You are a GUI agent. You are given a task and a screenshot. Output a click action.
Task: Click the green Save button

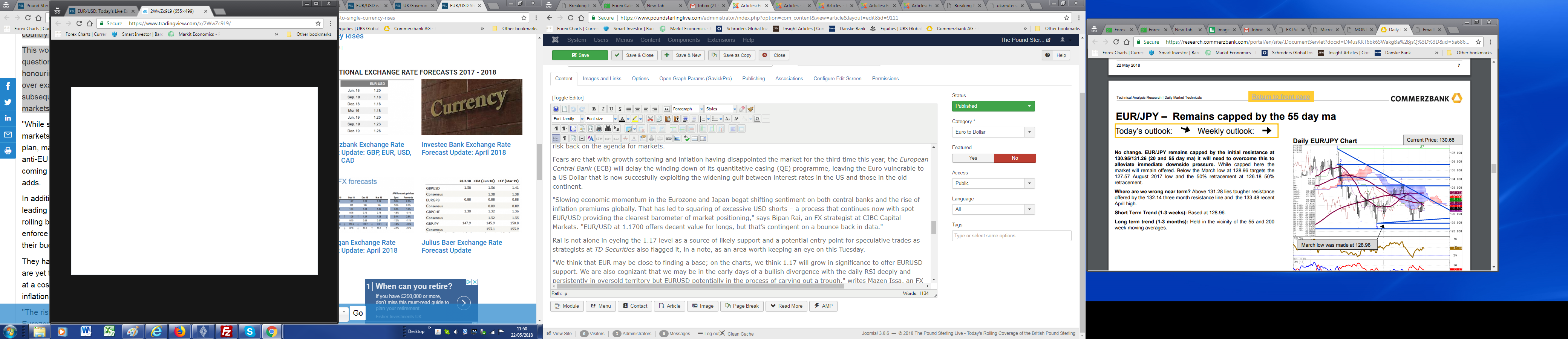coord(579,55)
